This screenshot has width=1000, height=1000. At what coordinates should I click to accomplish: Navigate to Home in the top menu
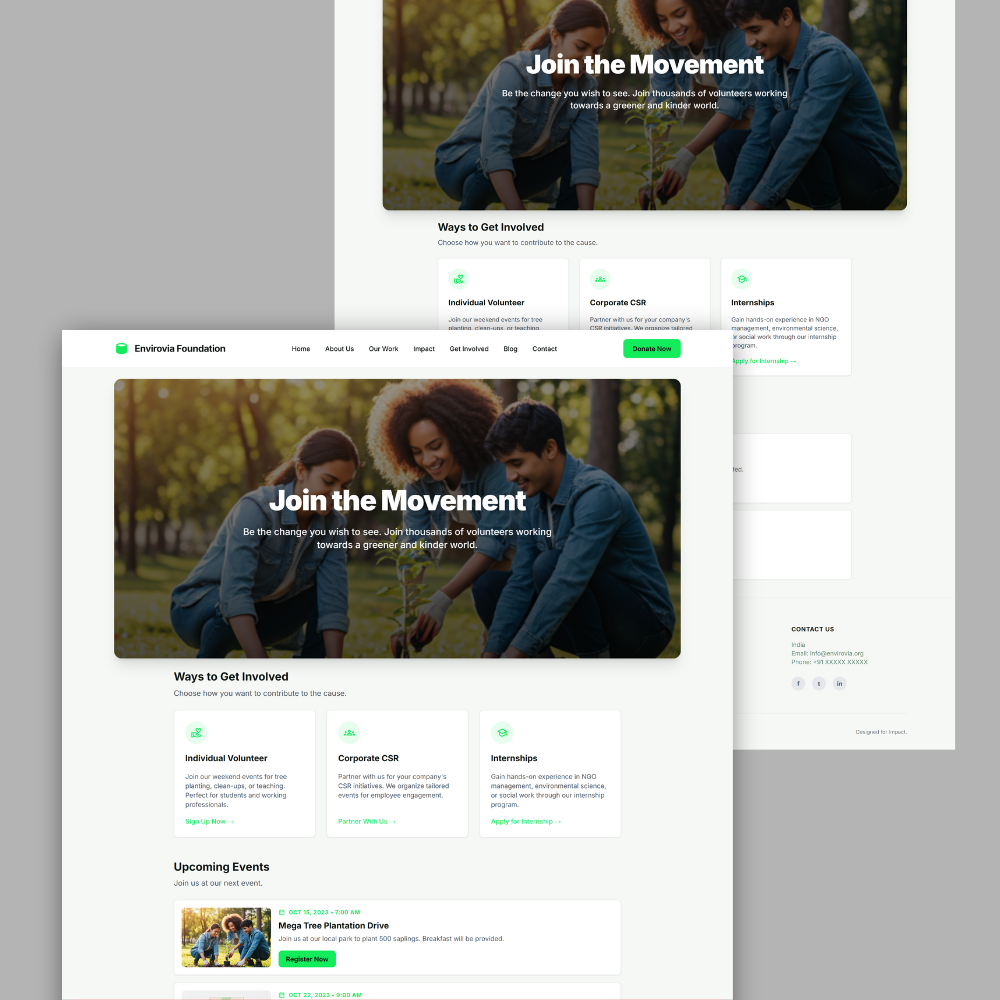301,349
